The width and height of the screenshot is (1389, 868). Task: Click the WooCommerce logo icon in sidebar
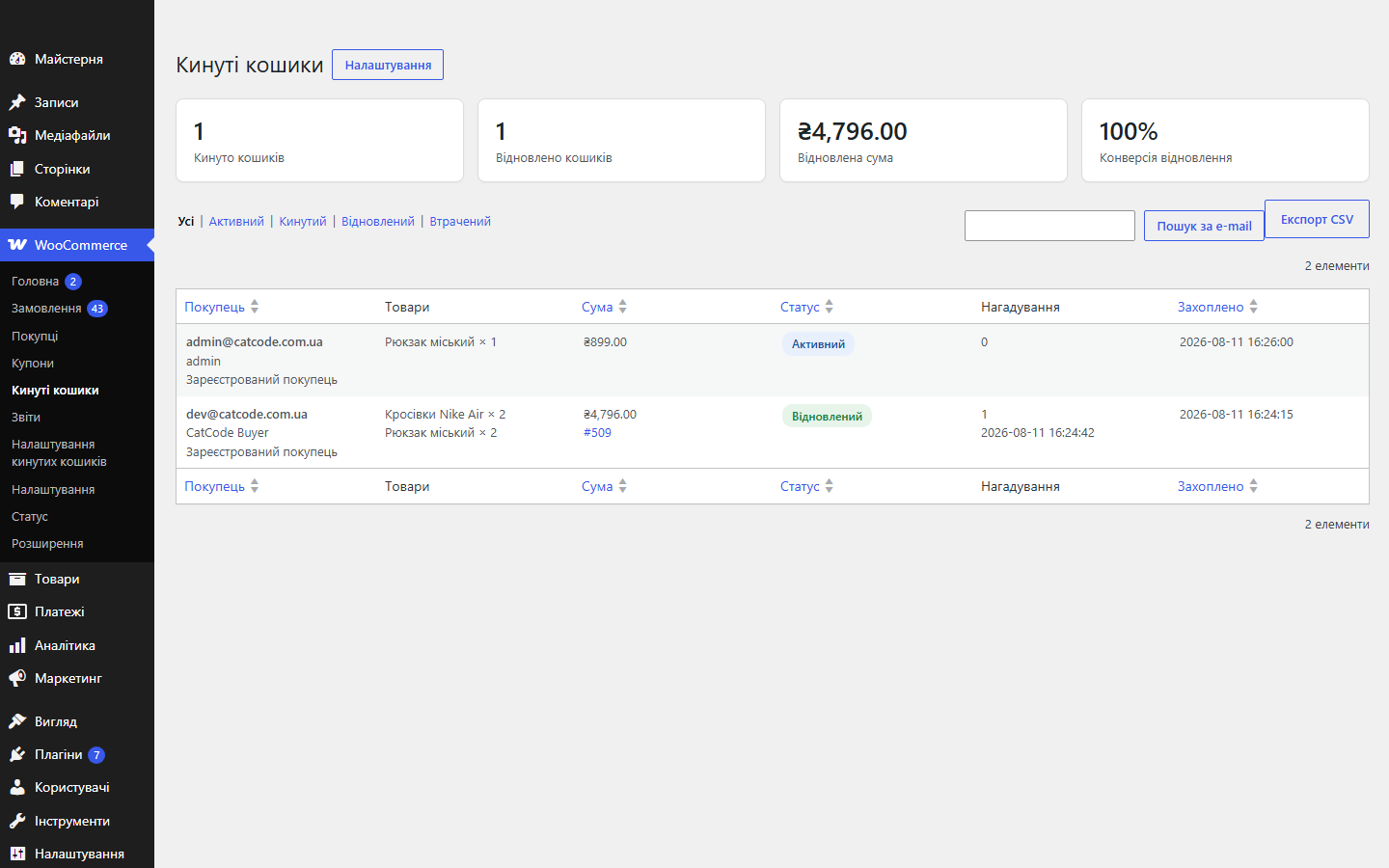pyautogui.click(x=17, y=245)
